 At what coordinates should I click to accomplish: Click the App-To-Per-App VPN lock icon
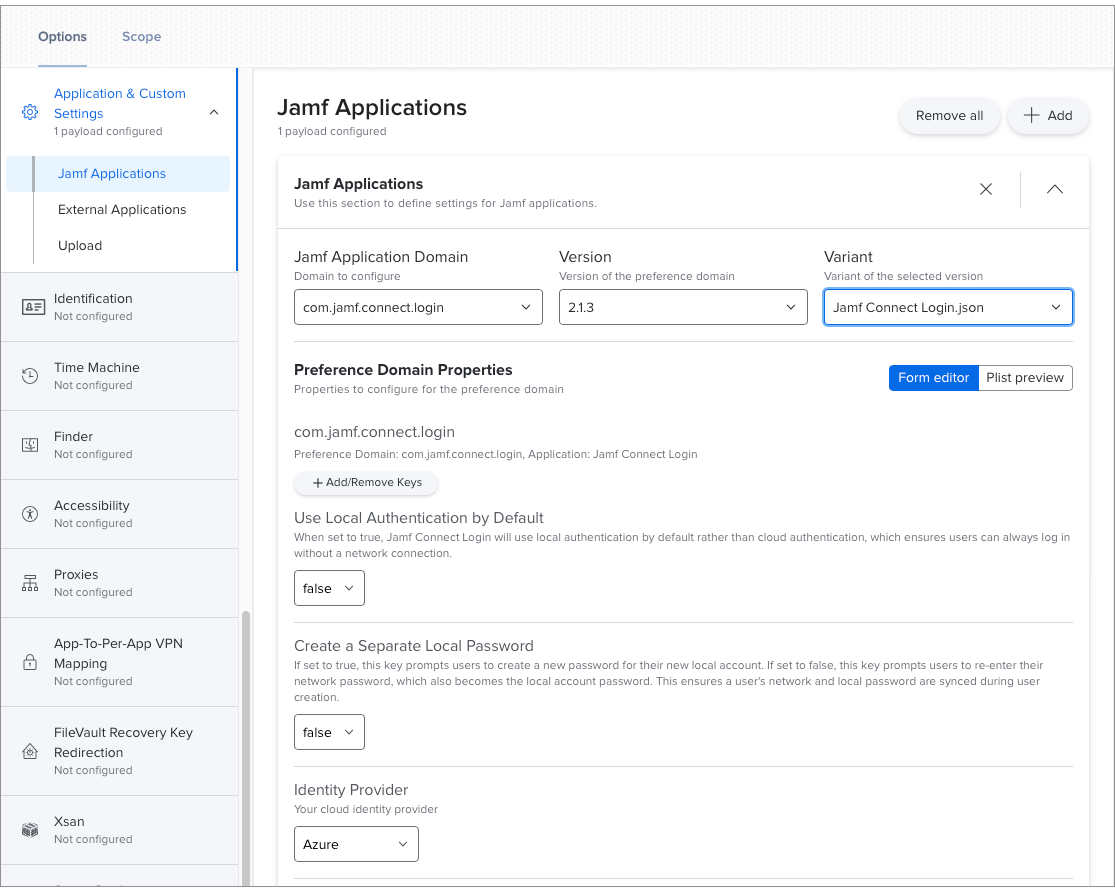[31, 662]
